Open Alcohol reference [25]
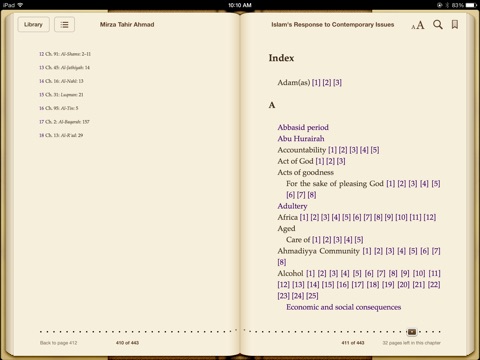 tap(312, 296)
